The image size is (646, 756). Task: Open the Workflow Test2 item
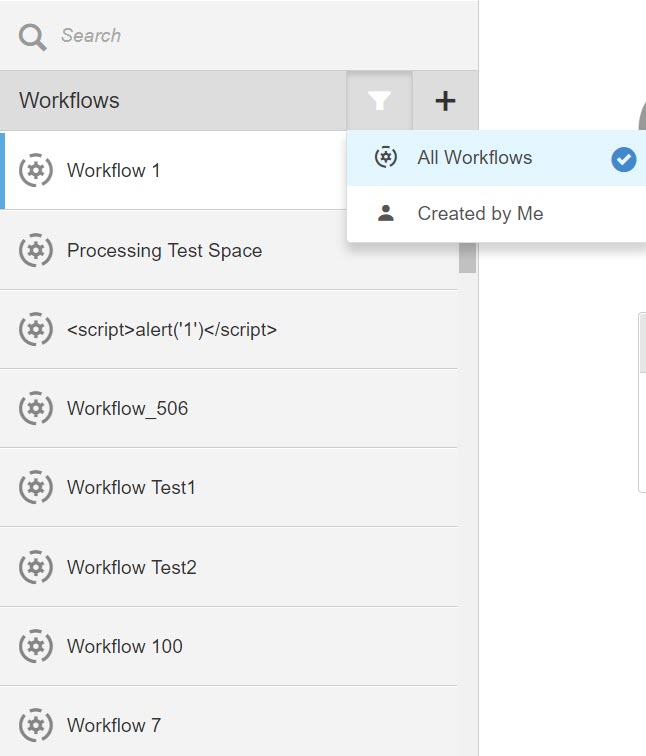[132, 567]
